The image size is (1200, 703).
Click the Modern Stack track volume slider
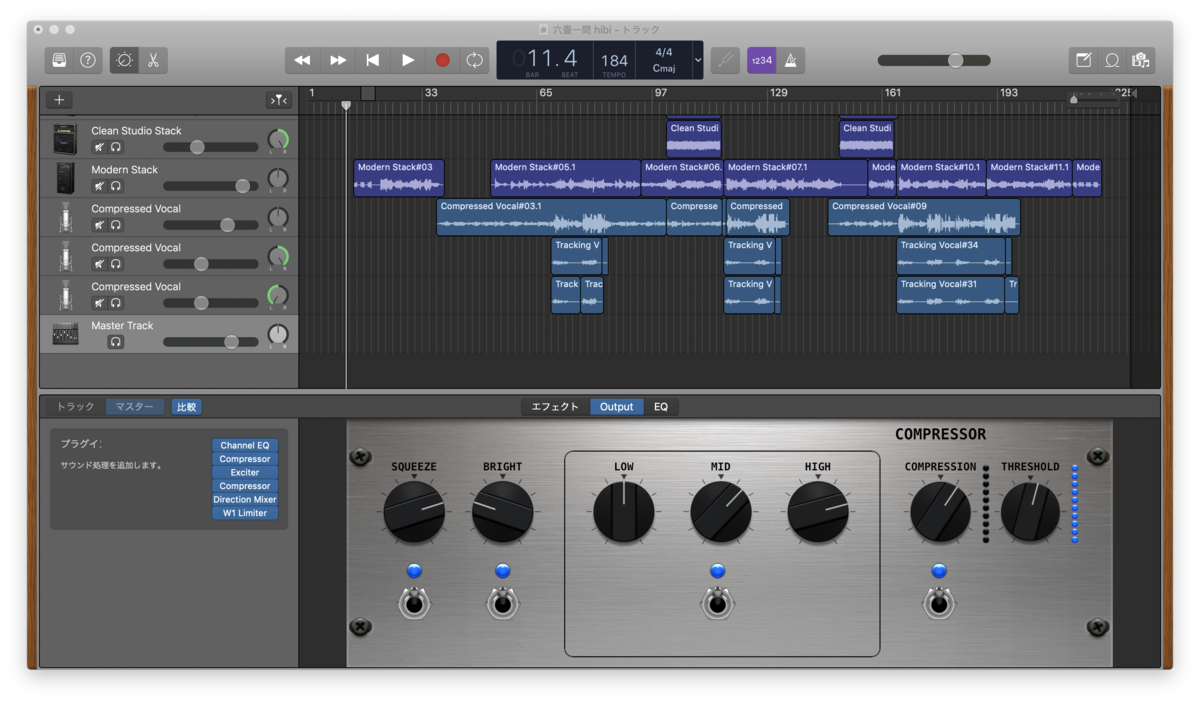(211, 186)
